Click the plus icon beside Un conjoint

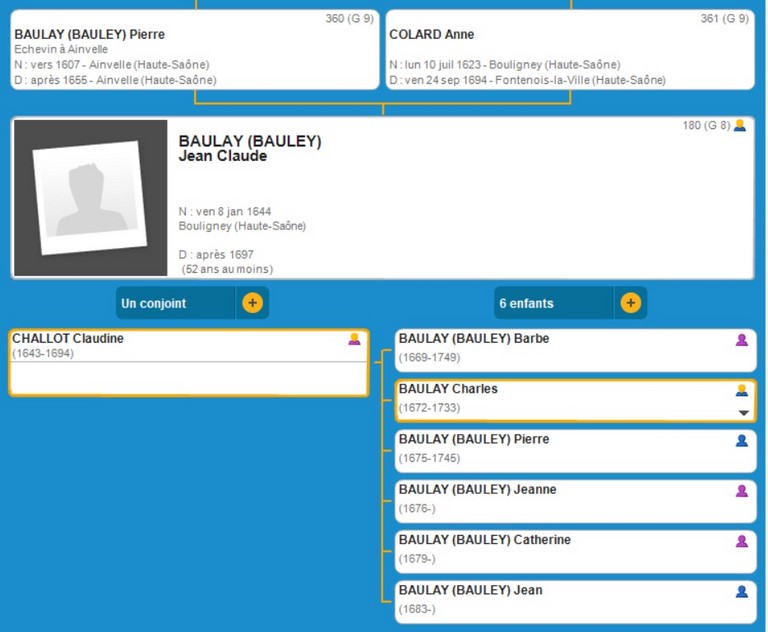(252, 303)
